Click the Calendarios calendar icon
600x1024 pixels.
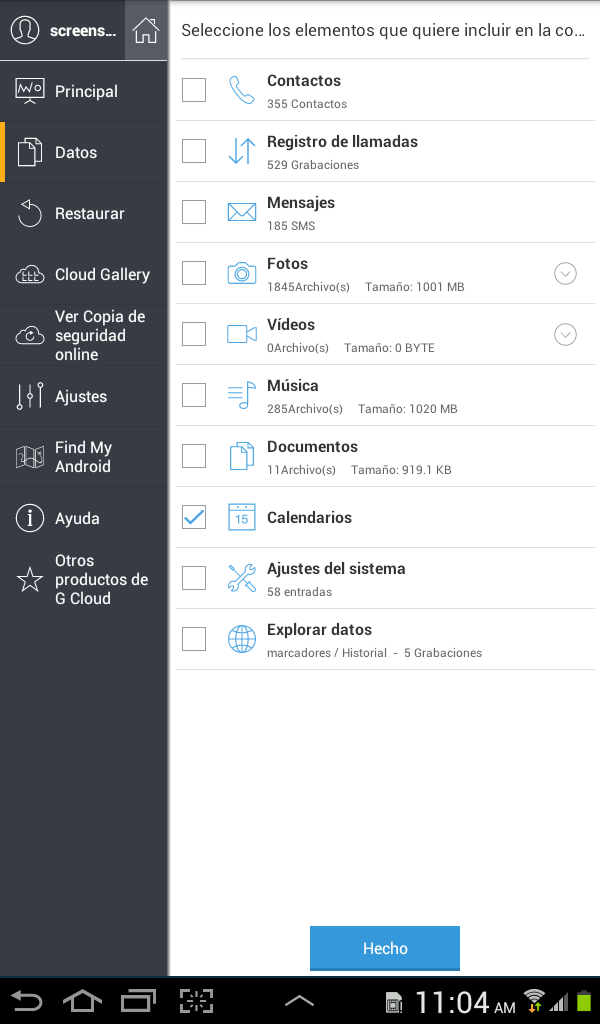[242, 517]
